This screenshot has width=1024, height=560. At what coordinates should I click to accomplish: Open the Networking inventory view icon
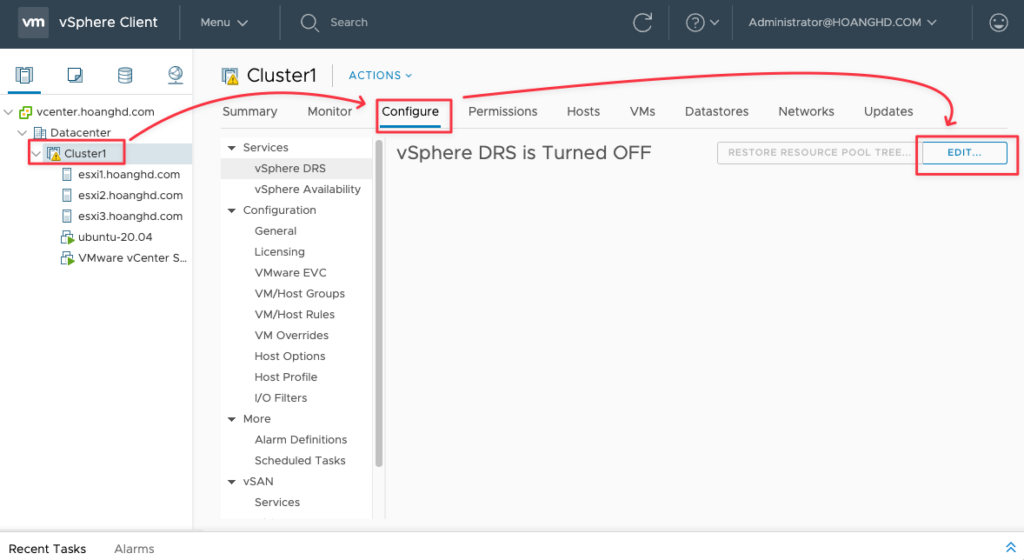click(175, 75)
